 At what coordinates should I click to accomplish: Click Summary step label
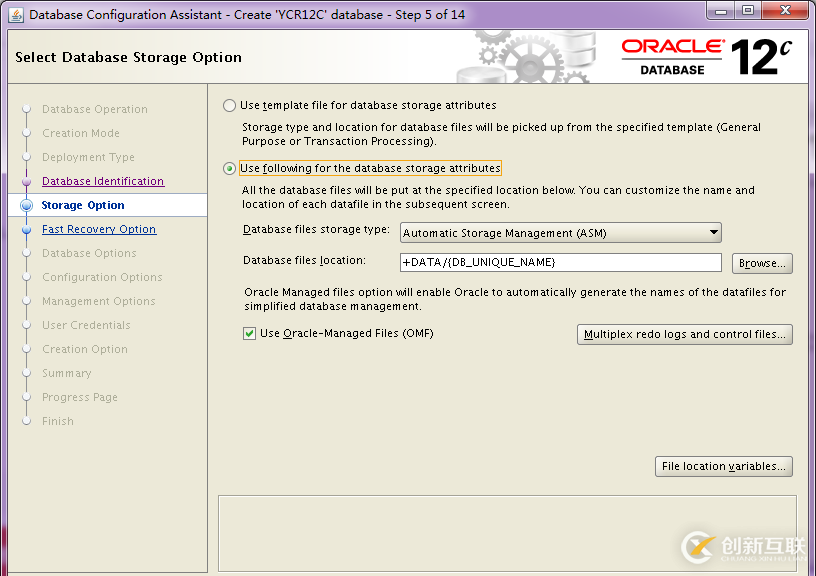point(67,373)
